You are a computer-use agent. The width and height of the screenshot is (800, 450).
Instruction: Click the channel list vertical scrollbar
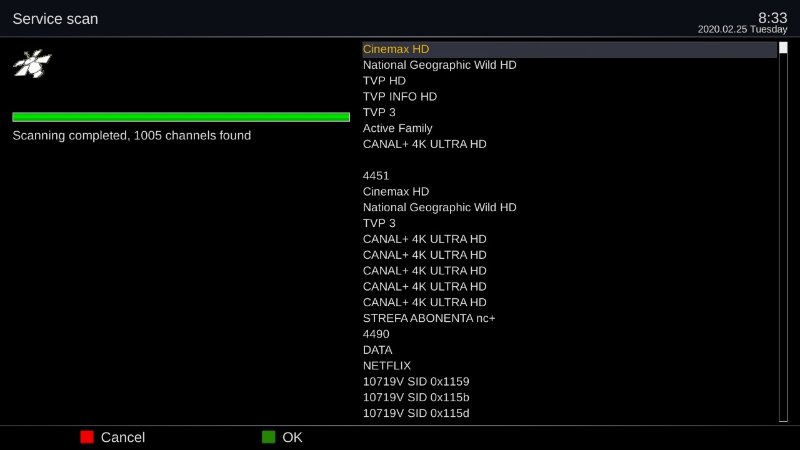pyautogui.click(x=783, y=231)
